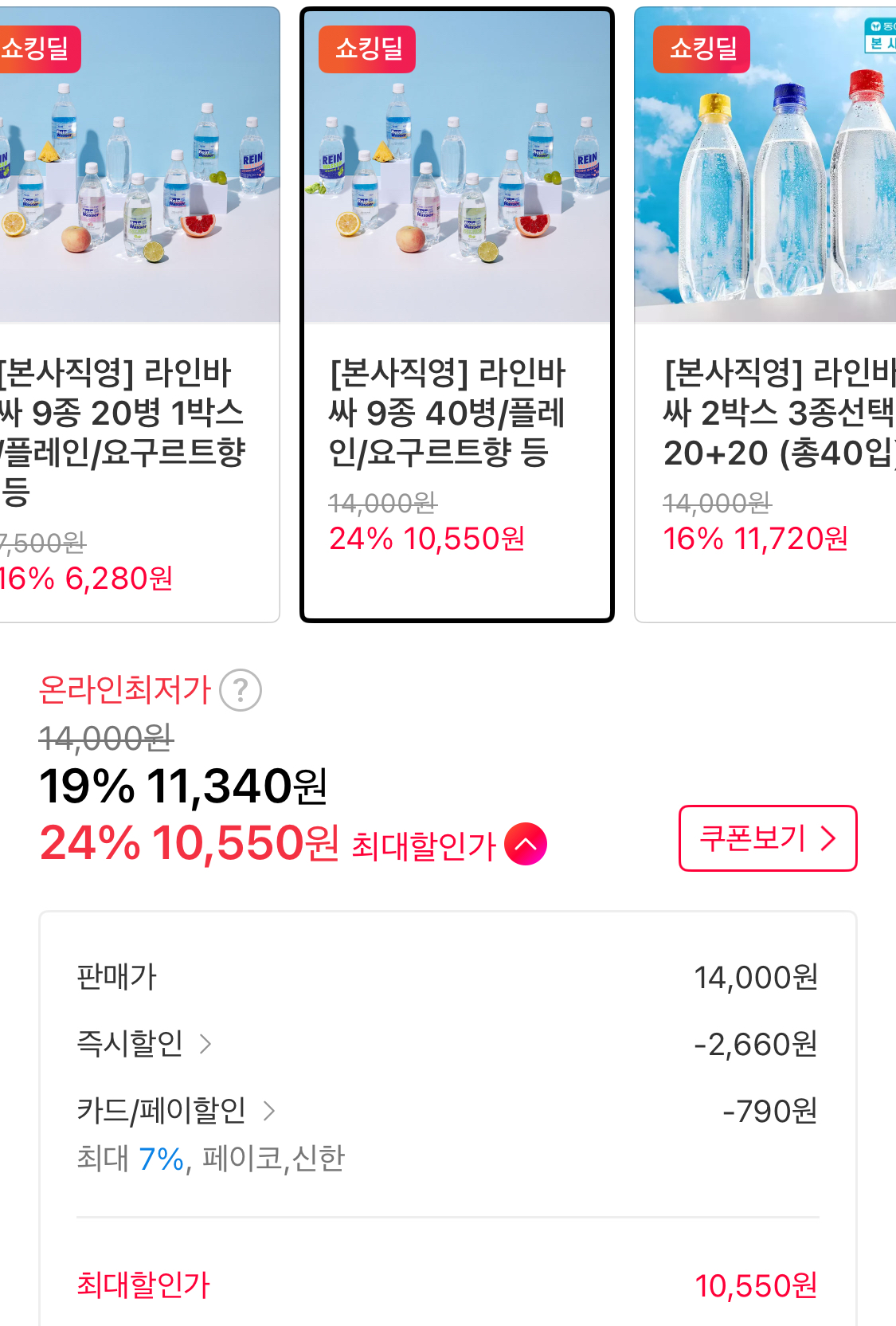Collapse 최대할인가 details with red arrow icon
The image size is (896, 1326).
[526, 844]
